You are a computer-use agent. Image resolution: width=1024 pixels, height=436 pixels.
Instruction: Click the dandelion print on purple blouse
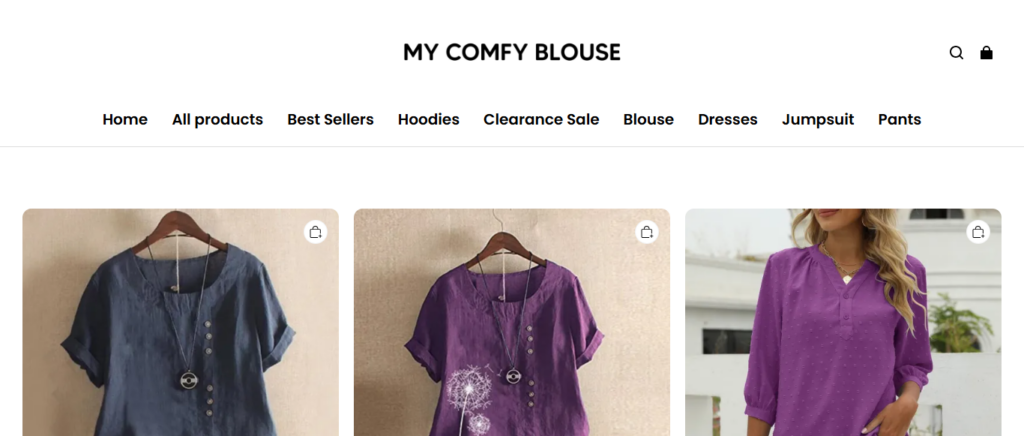[x=472, y=395]
